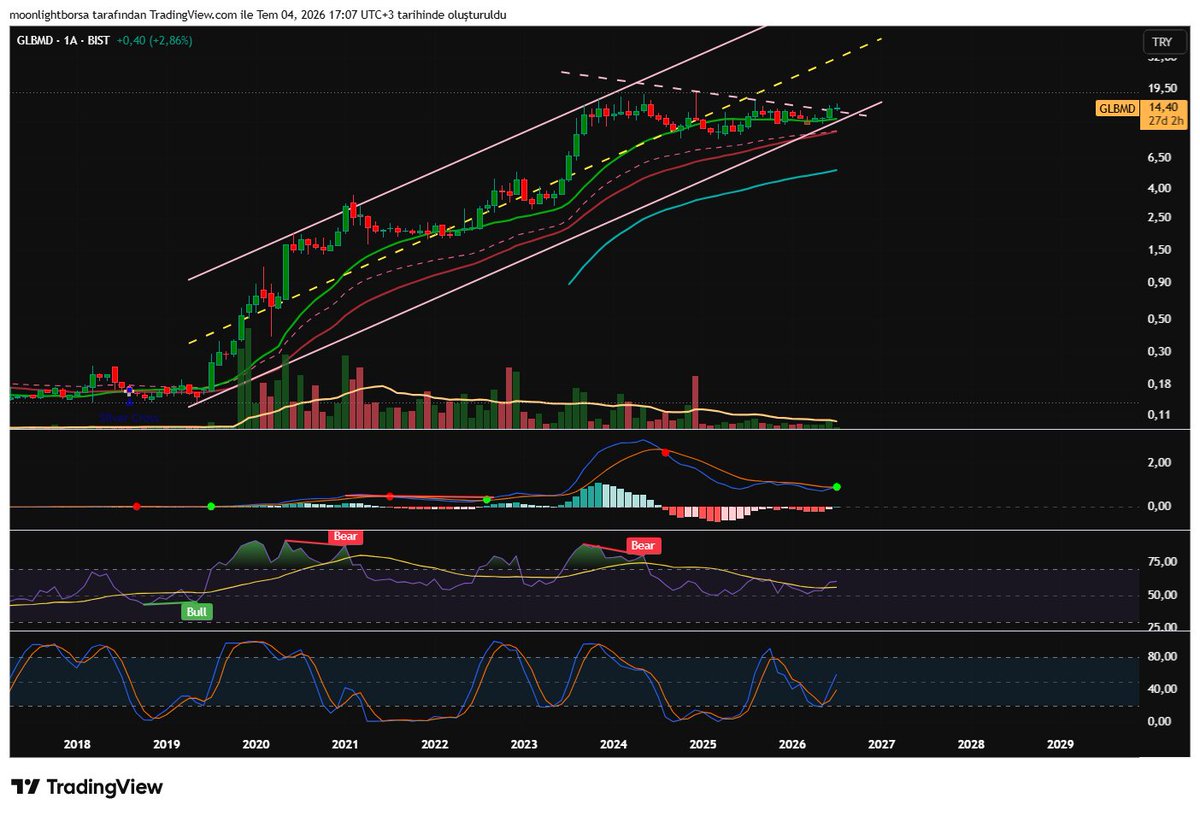Click the 2018 year label on time axis

click(x=77, y=744)
